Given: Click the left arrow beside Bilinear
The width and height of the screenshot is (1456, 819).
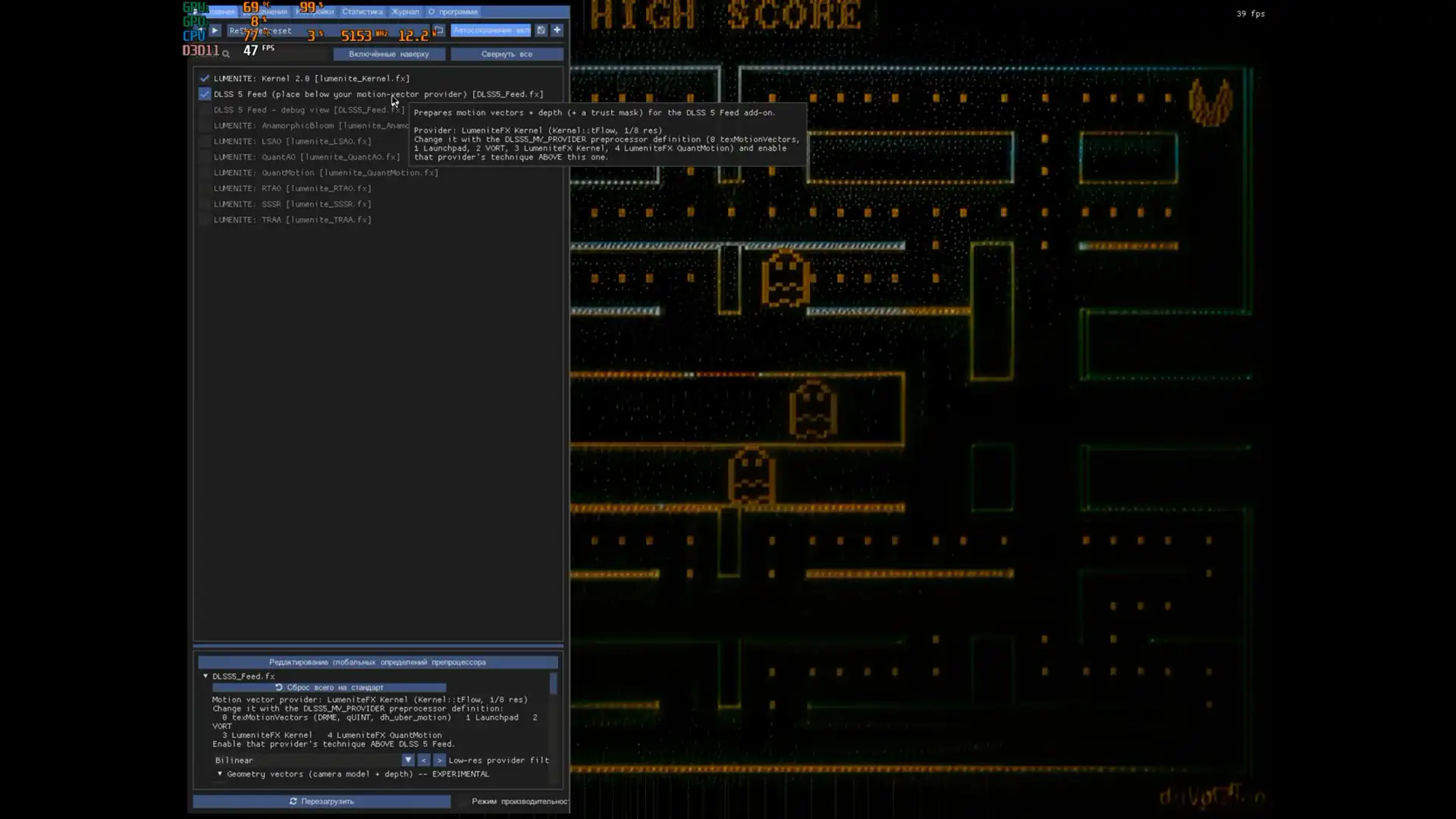Looking at the screenshot, I should pyautogui.click(x=423, y=760).
